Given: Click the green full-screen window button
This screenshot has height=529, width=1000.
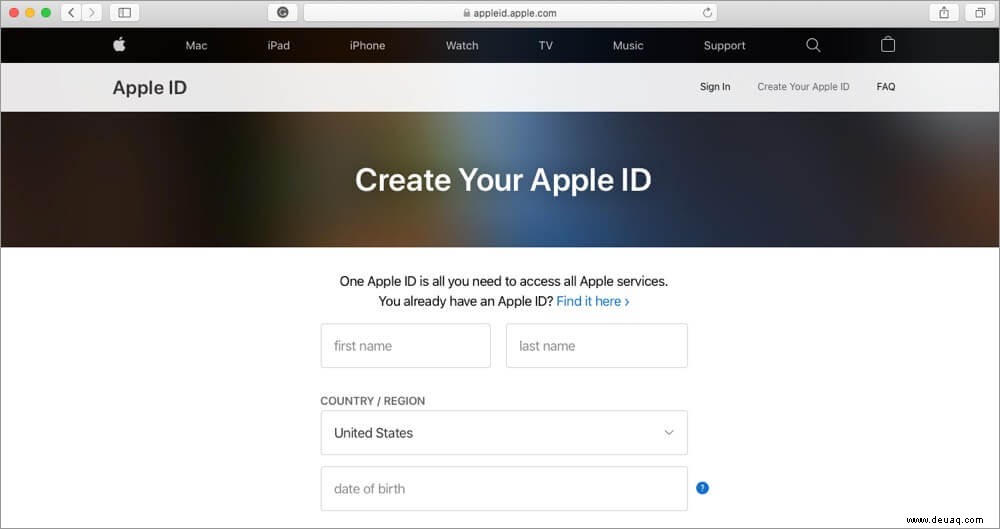Looking at the screenshot, I should click(x=46, y=13).
